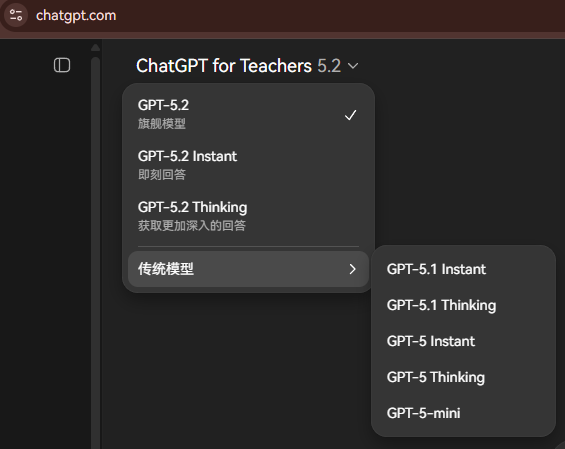Expand the 传统模型 legacy models submenu

point(248,269)
